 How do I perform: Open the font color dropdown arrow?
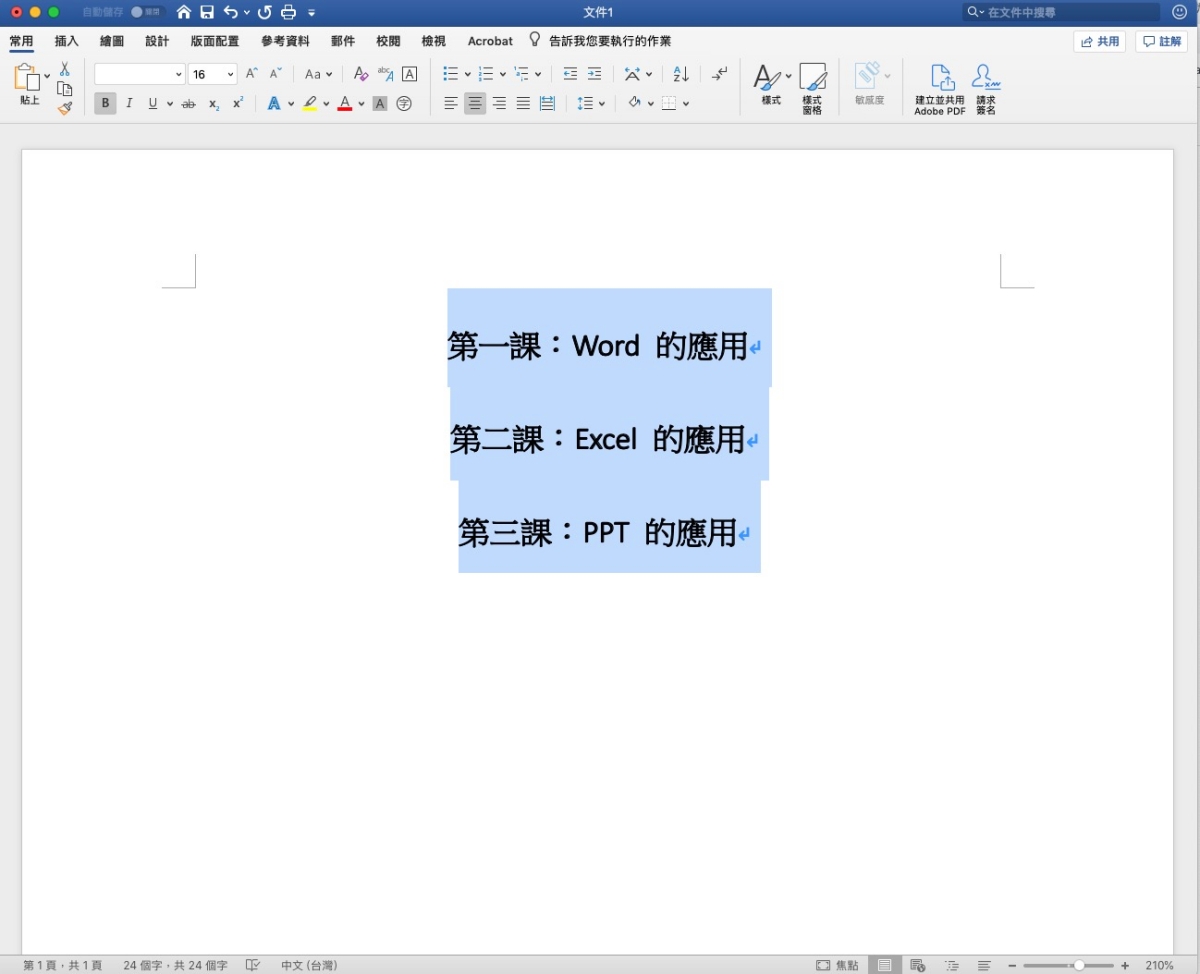(x=362, y=104)
